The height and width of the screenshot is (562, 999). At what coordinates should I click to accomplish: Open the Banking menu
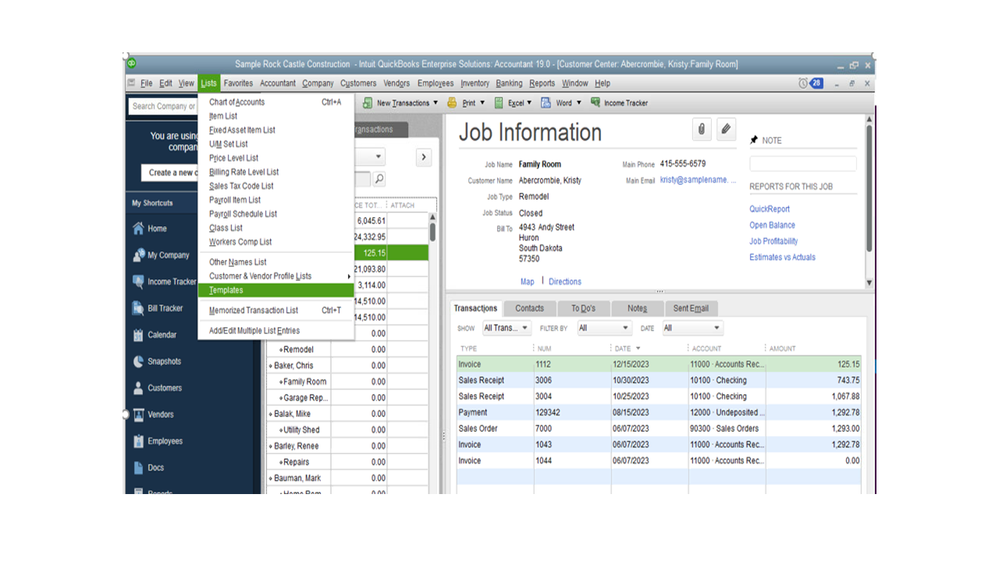[509, 83]
